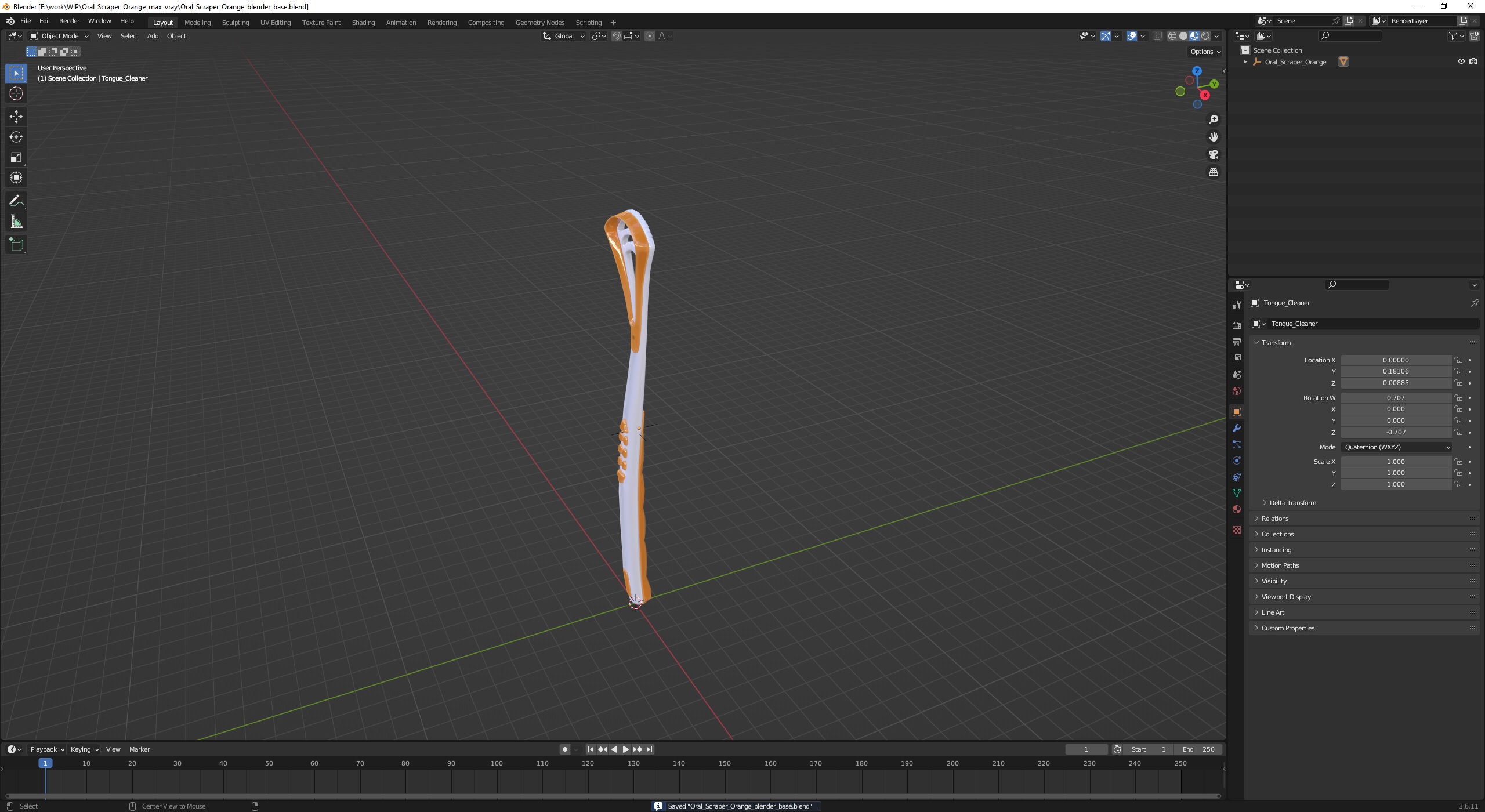Click the current frame marker 1
Viewport: 1485px width, 812px height.
coord(45,763)
